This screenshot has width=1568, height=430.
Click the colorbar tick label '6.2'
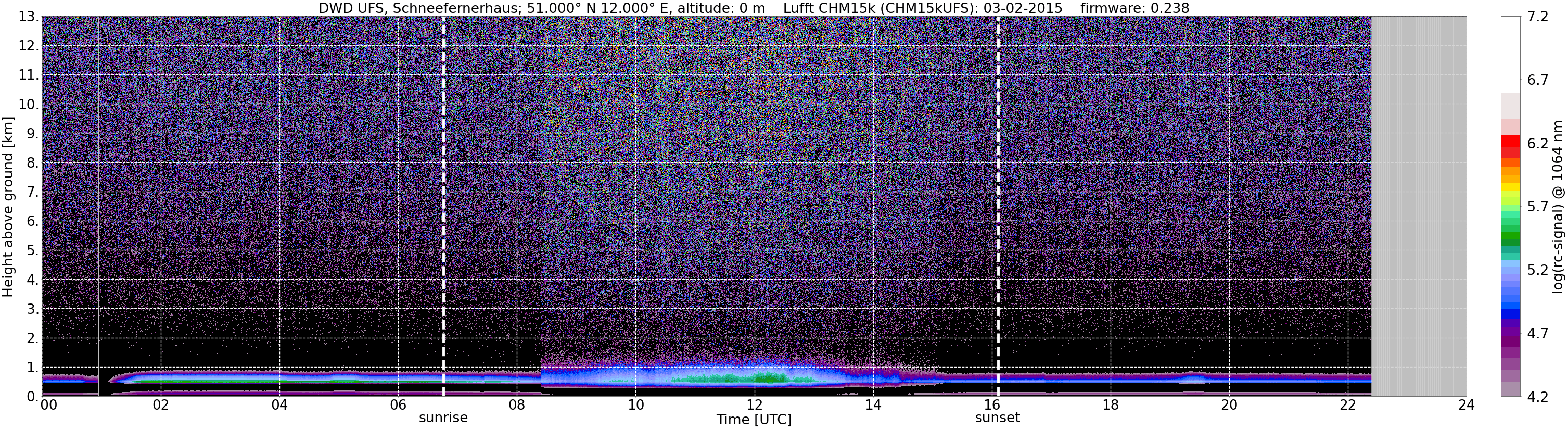tap(1538, 144)
